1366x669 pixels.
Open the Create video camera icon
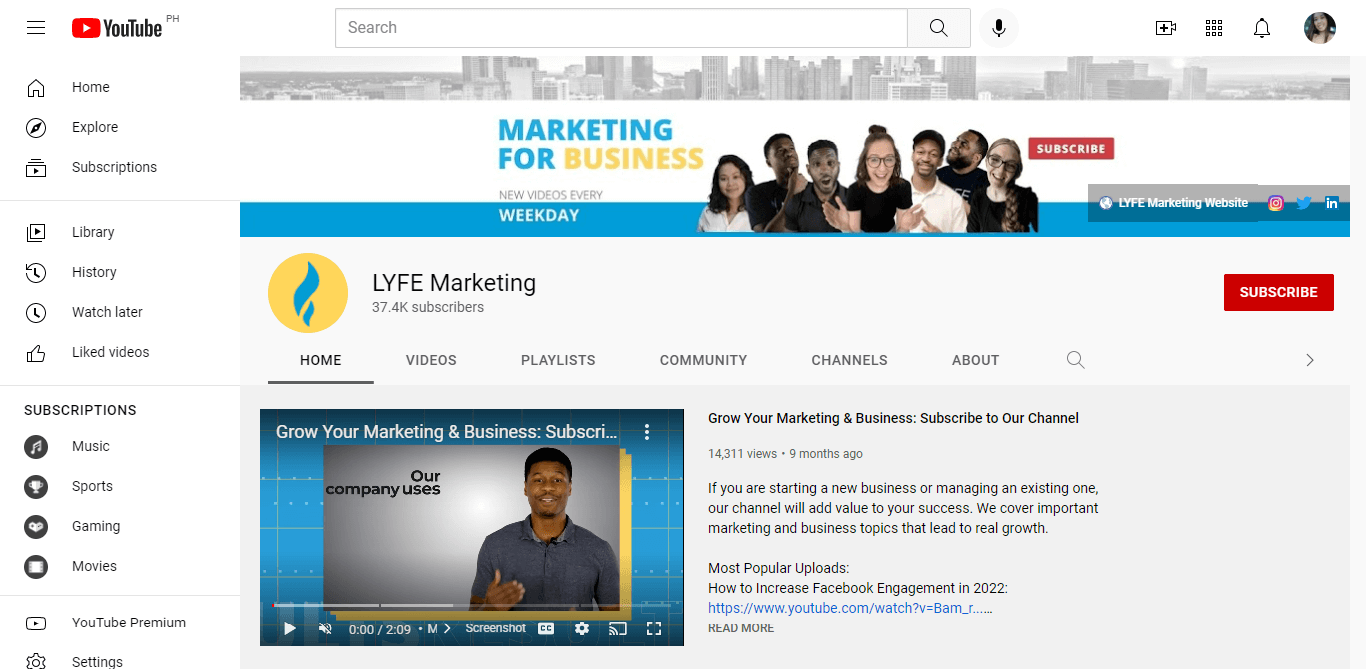tap(1165, 28)
